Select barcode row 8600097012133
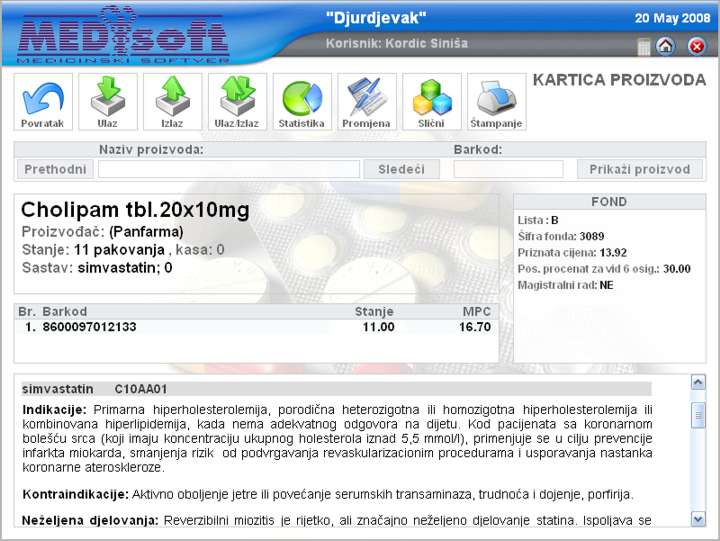Screen dimensions: 720x541 257,327
